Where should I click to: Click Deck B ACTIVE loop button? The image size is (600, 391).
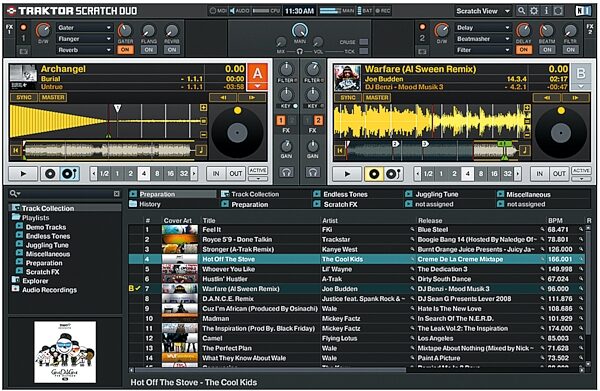pos(581,171)
